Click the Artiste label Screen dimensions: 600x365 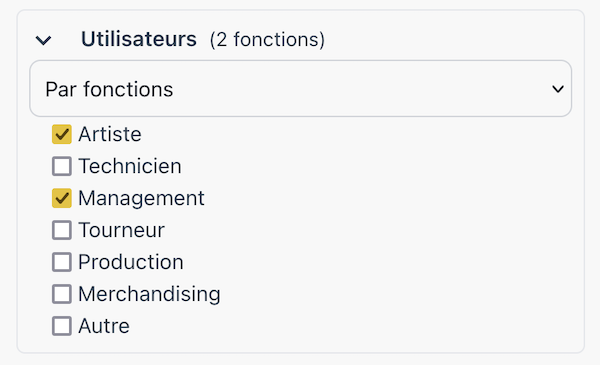click(110, 134)
